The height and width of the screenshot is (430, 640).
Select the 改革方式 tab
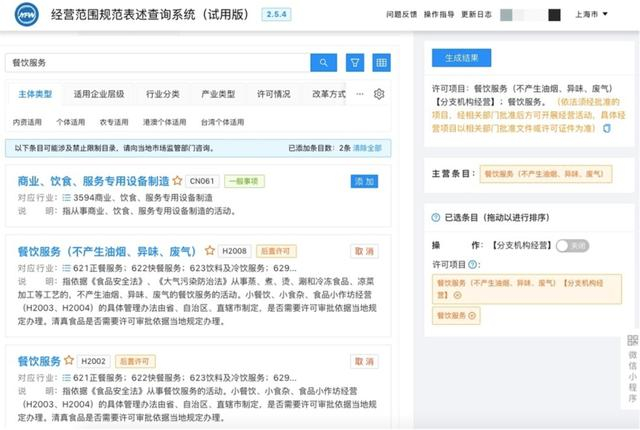click(329, 94)
